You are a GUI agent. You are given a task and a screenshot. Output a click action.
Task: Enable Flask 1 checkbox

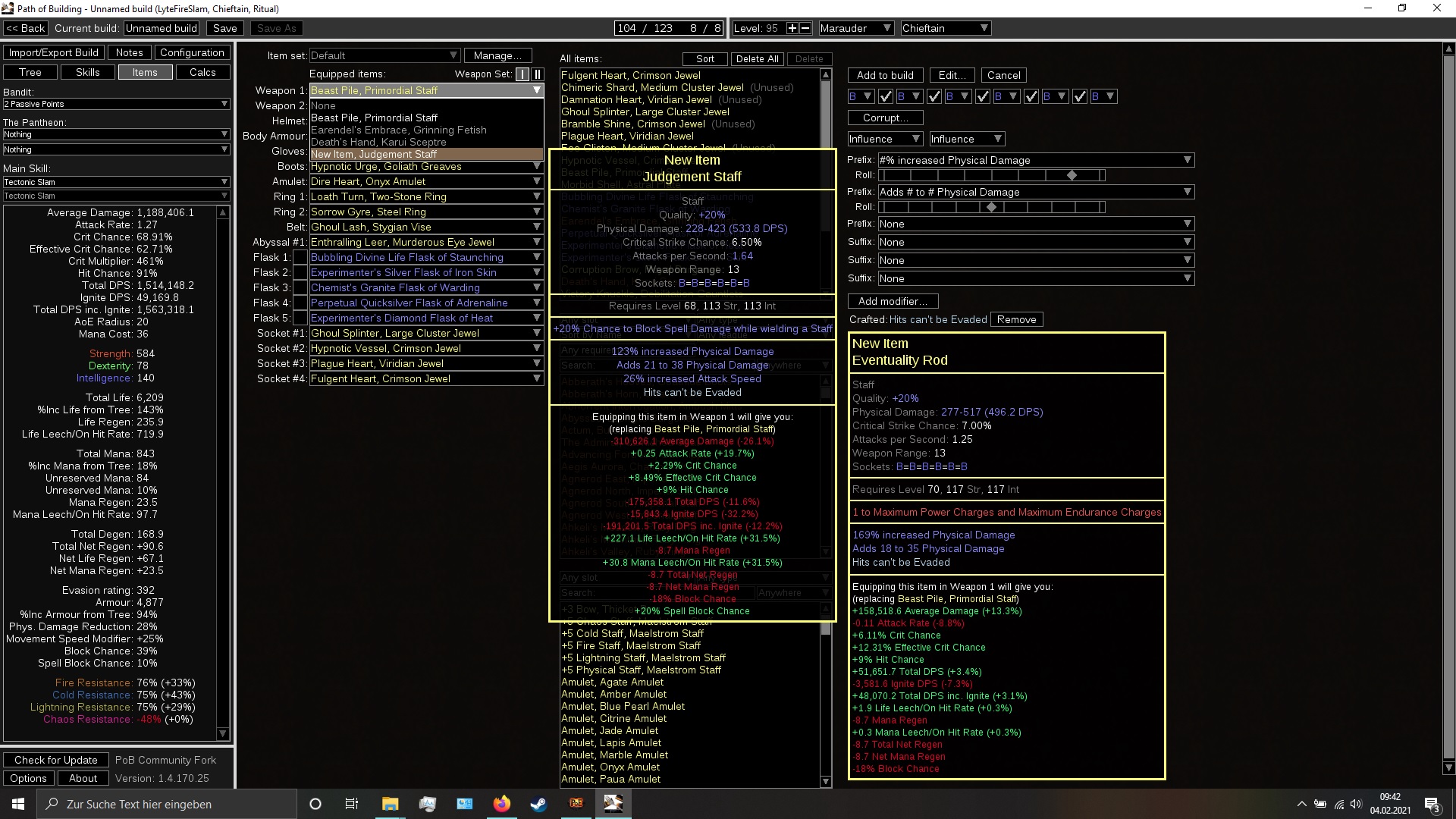pyautogui.click(x=300, y=258)
